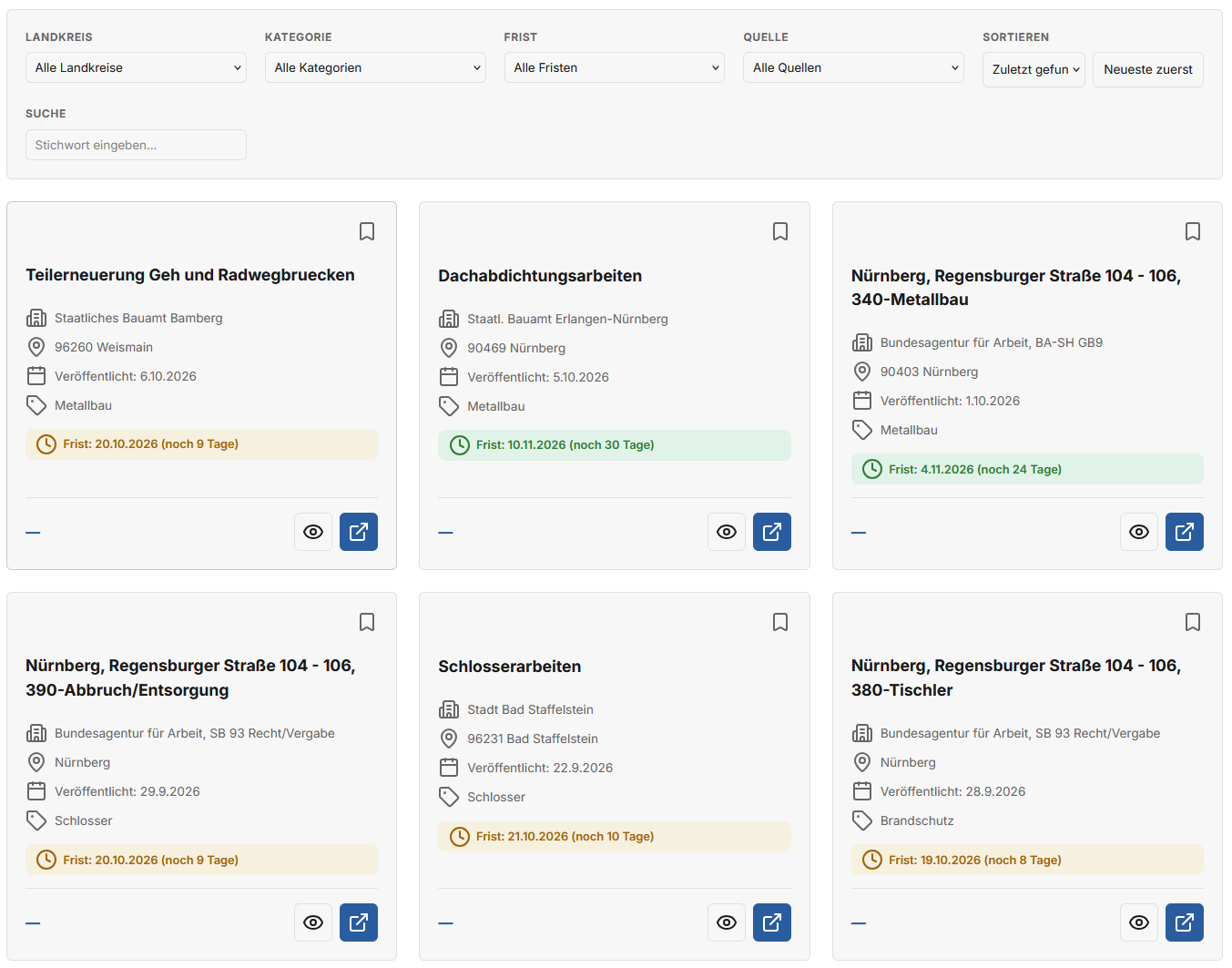Open external link for 390-Abbruch/Entsorgung tender
This screenshot has width=1232, height=968.
(x=359, y=922)
